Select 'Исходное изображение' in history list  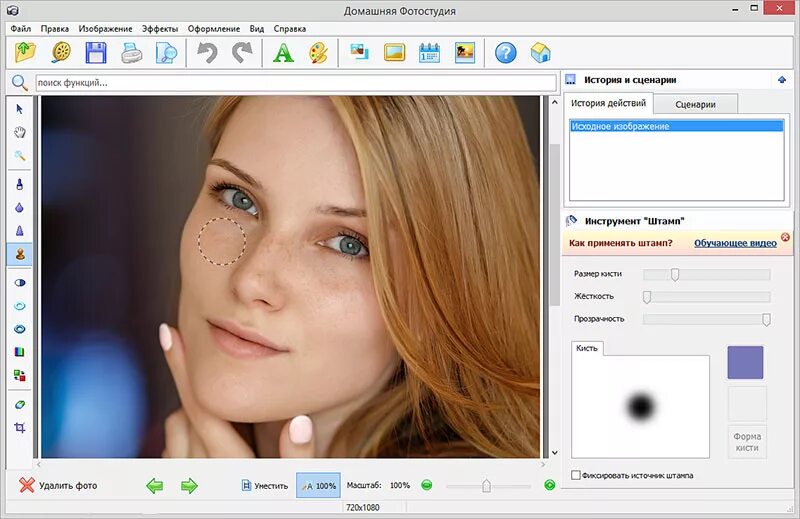click(x=677, y=126)
